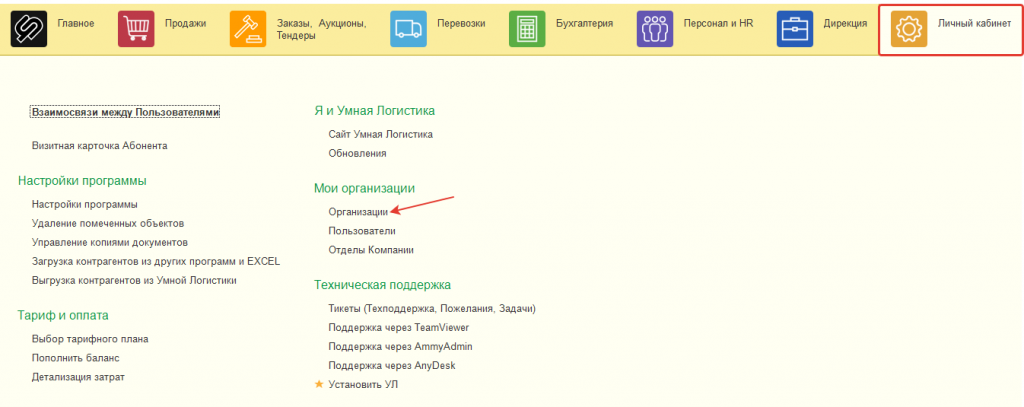1024x407 pixels.
Task: Click the Мои организации heading
Action: coord(364,188)
